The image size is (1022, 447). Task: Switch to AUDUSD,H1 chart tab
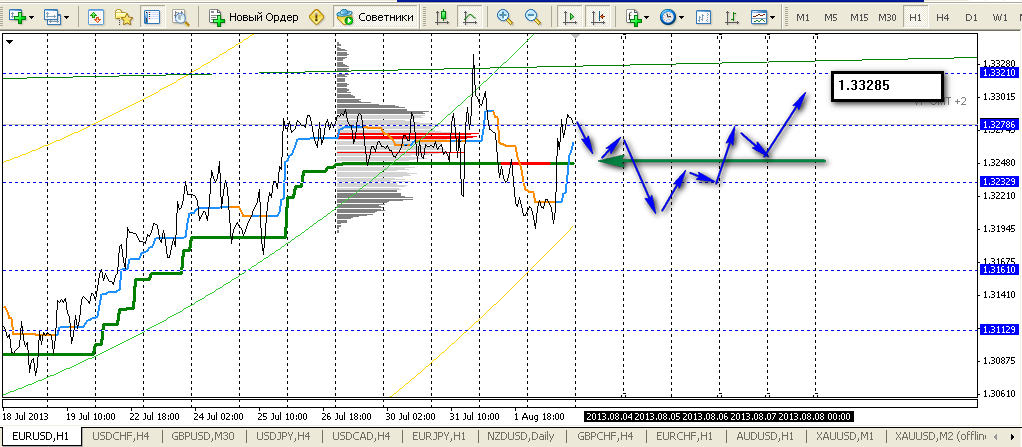pos(765,435)
